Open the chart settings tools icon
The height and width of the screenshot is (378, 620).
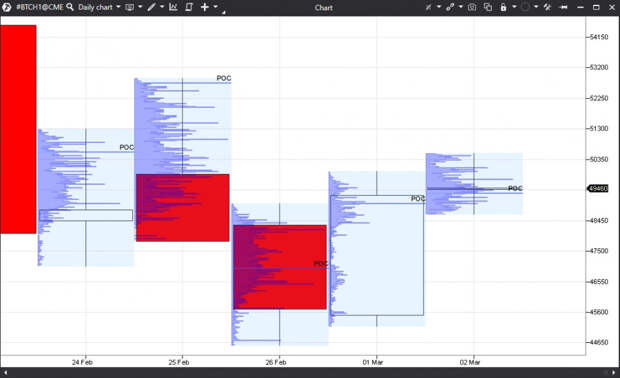click(547, 7)
